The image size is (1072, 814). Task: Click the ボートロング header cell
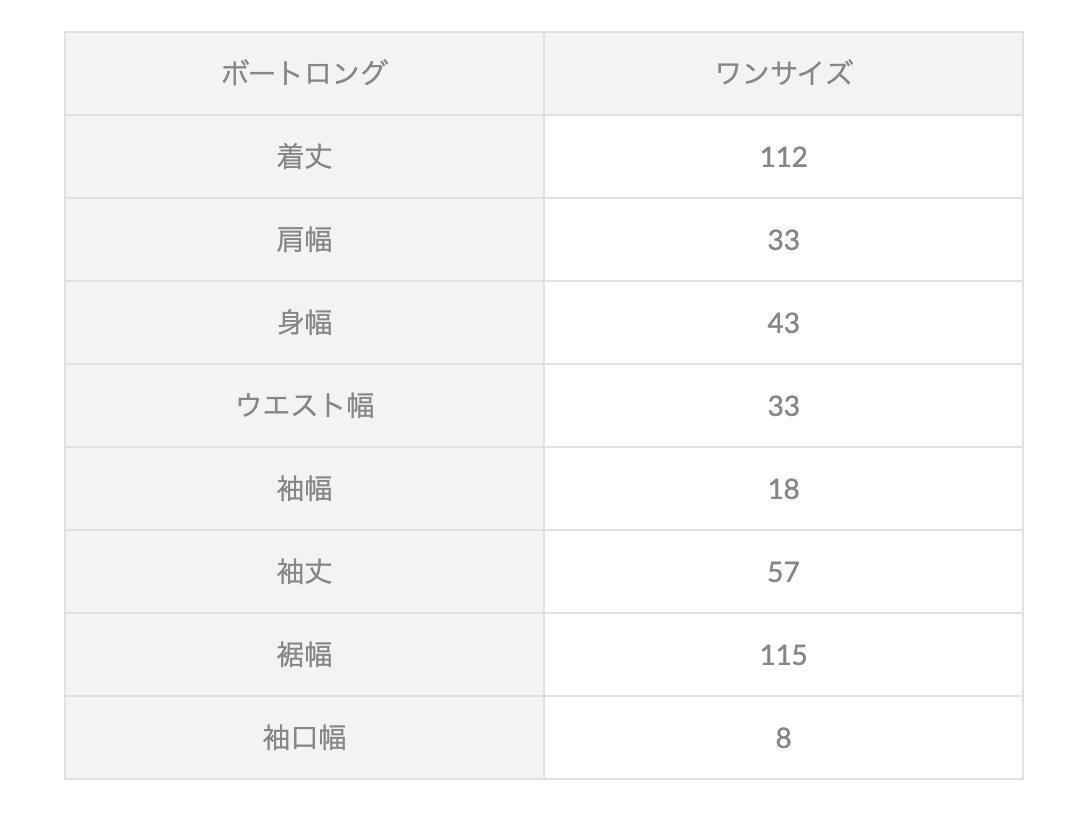point(304,74)
